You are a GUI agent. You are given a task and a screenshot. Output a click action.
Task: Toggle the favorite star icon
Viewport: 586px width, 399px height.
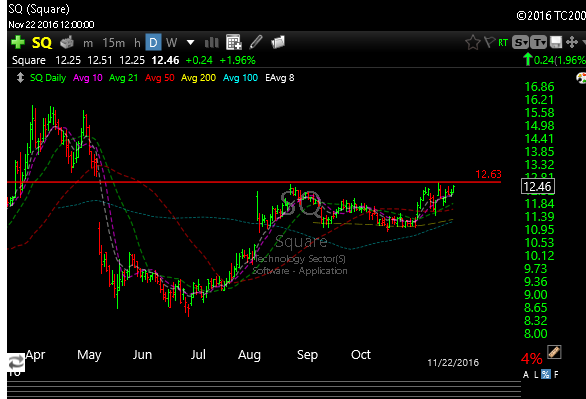tap(472, 42)
